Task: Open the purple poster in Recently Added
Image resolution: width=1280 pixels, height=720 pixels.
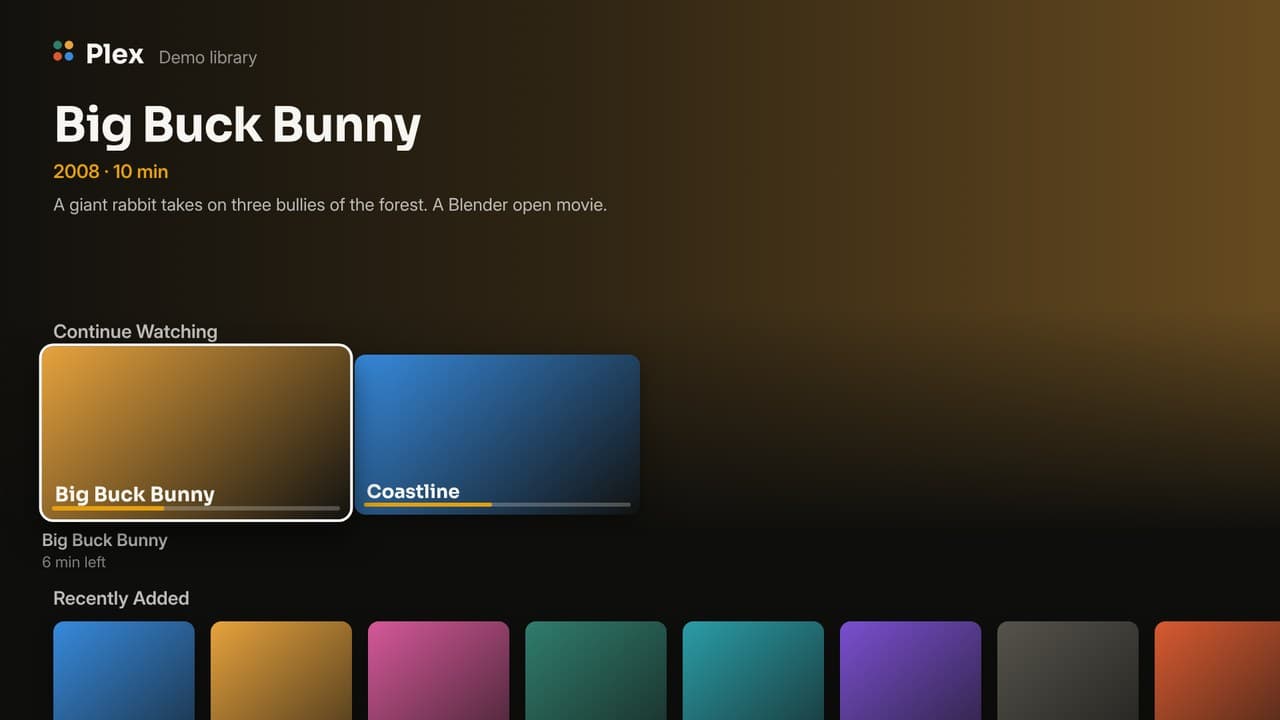Action: click(911, 670)
